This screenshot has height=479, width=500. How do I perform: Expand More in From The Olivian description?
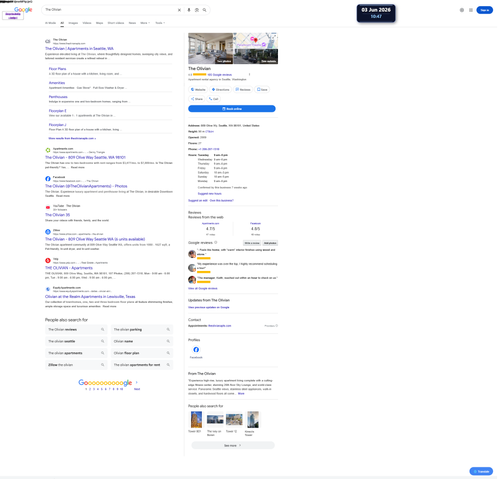(x=241, y=393)
